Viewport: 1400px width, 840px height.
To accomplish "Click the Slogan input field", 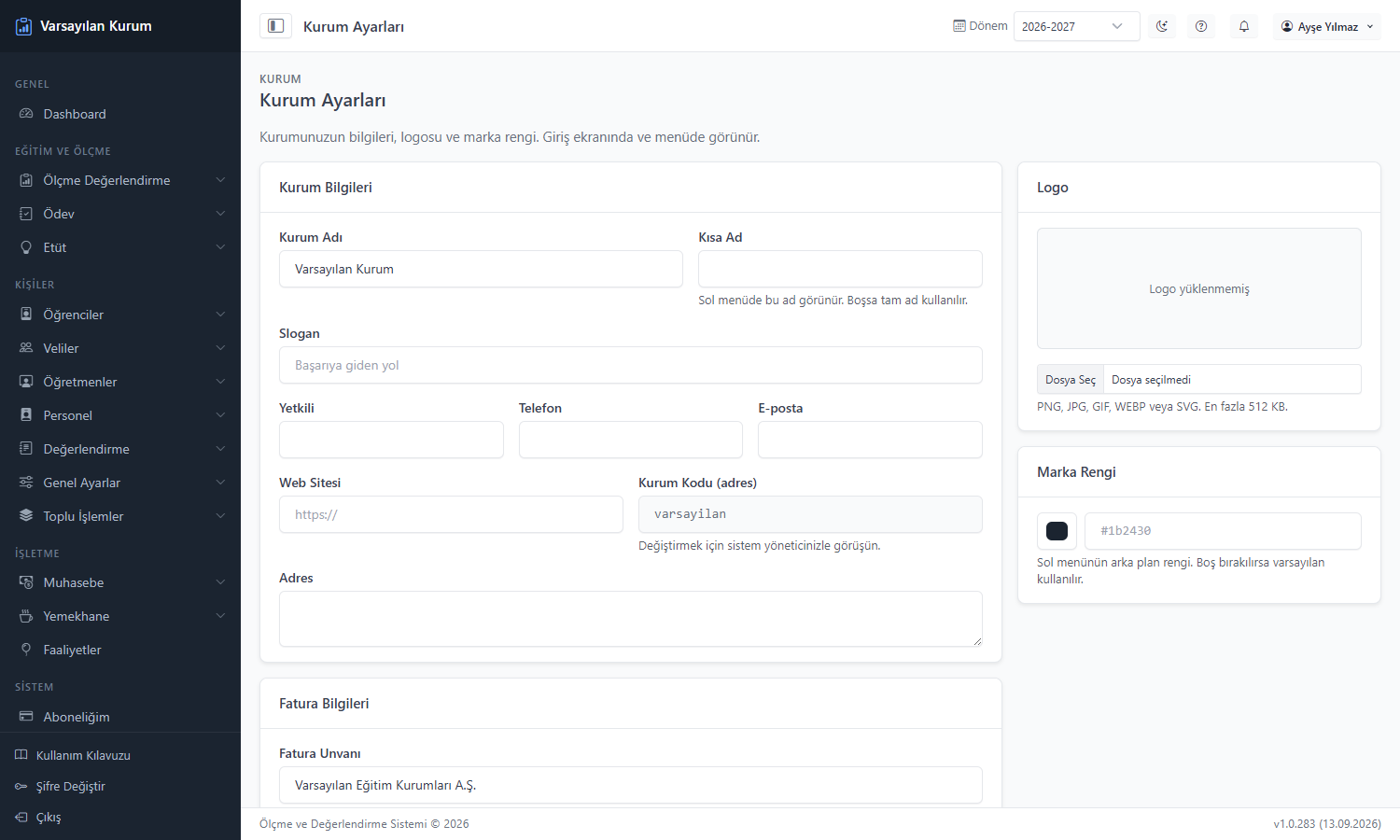I will 631,365.
